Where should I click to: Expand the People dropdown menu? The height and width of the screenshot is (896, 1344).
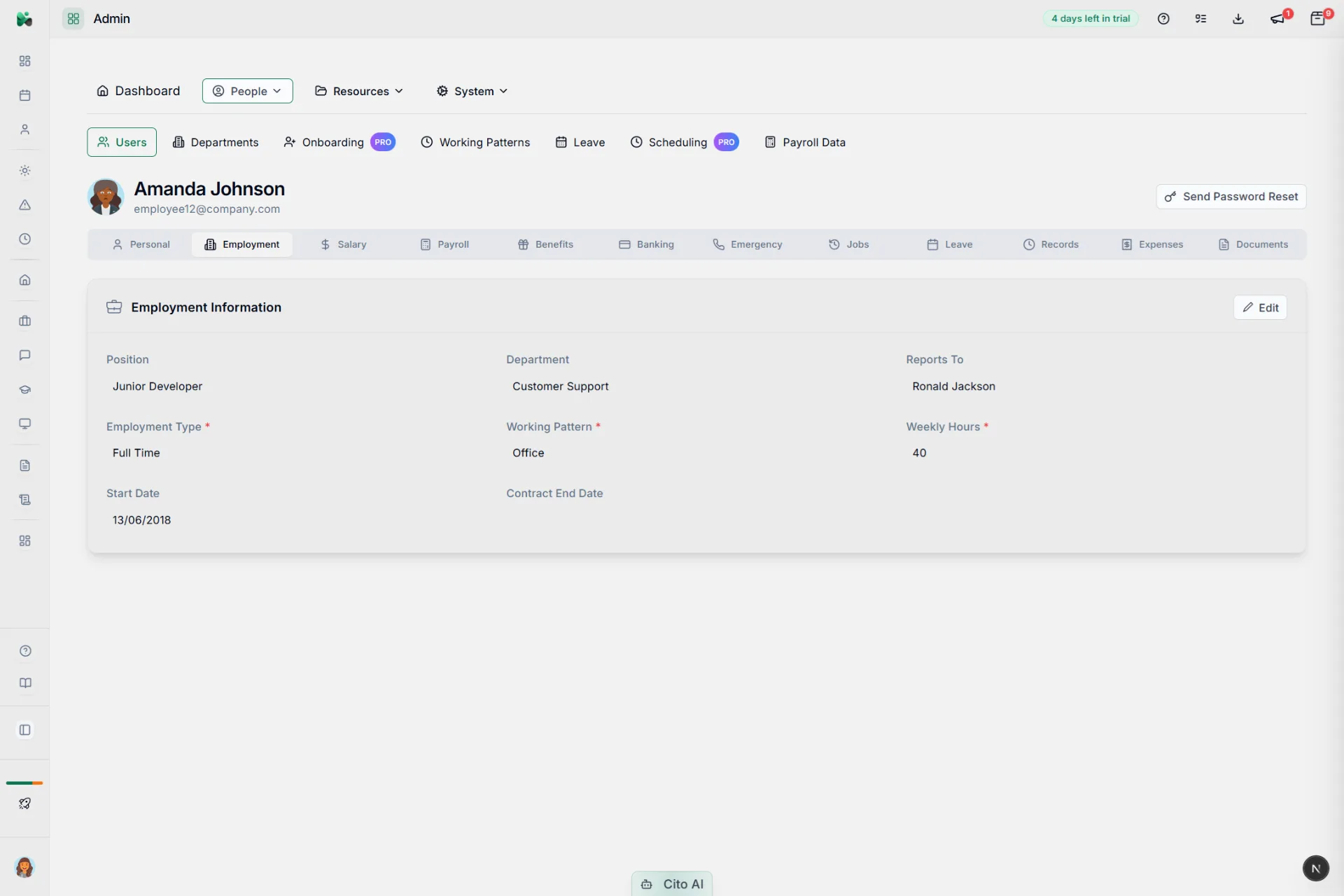click(247, 91)
